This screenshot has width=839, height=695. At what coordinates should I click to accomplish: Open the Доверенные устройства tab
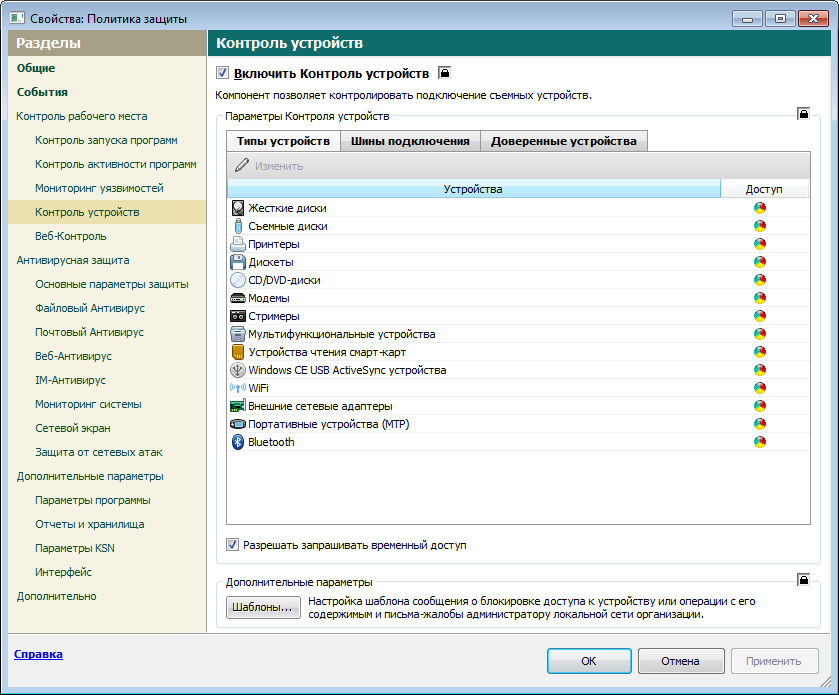564,141
